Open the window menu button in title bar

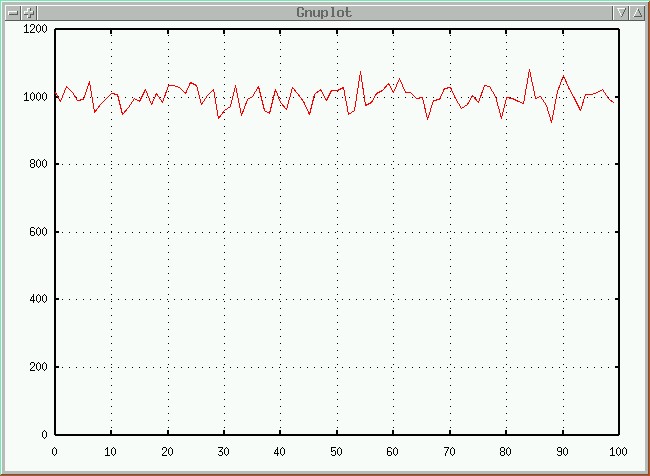pos(13,13)
